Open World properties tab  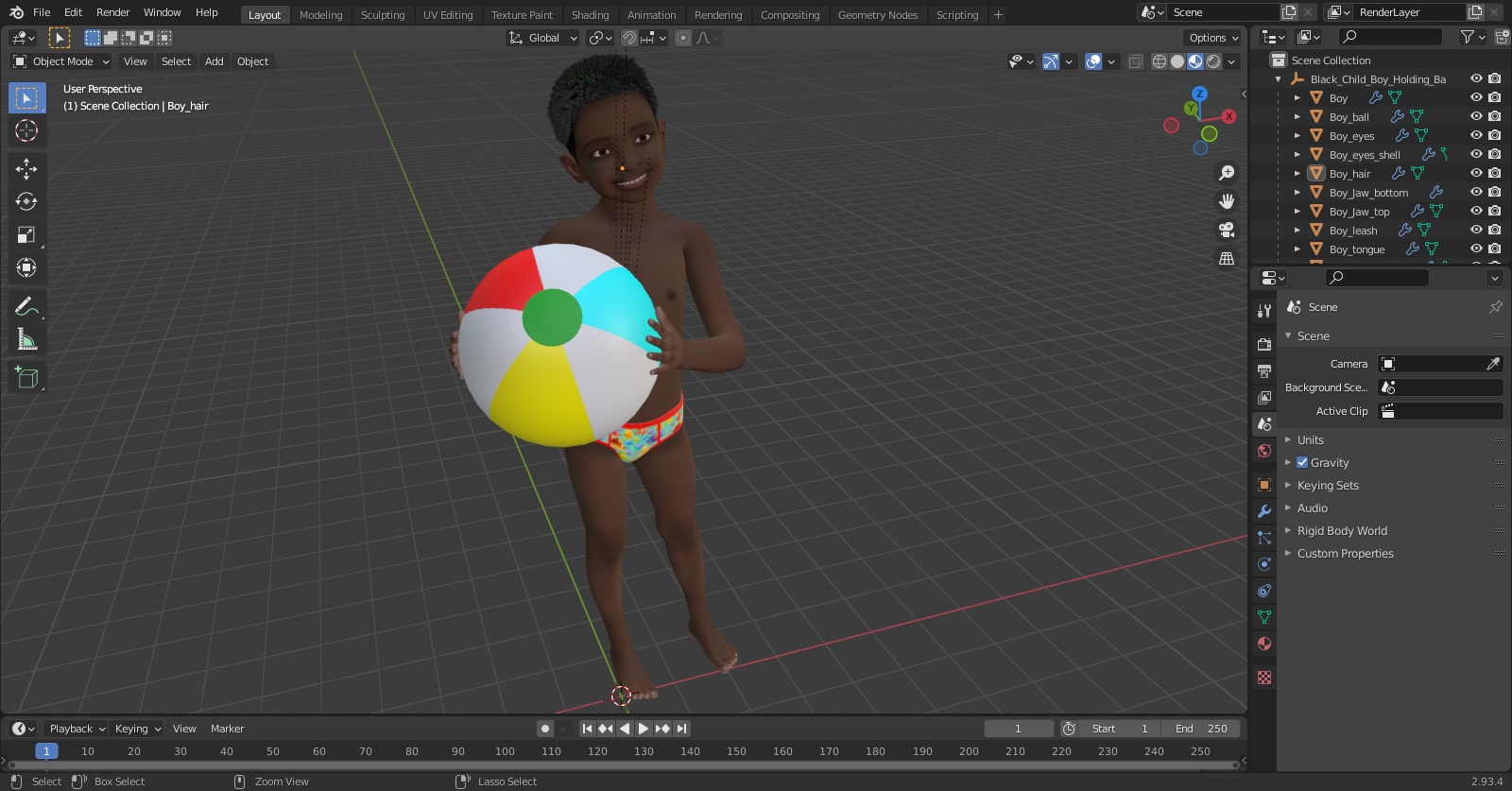click(x=1264, y=451)
